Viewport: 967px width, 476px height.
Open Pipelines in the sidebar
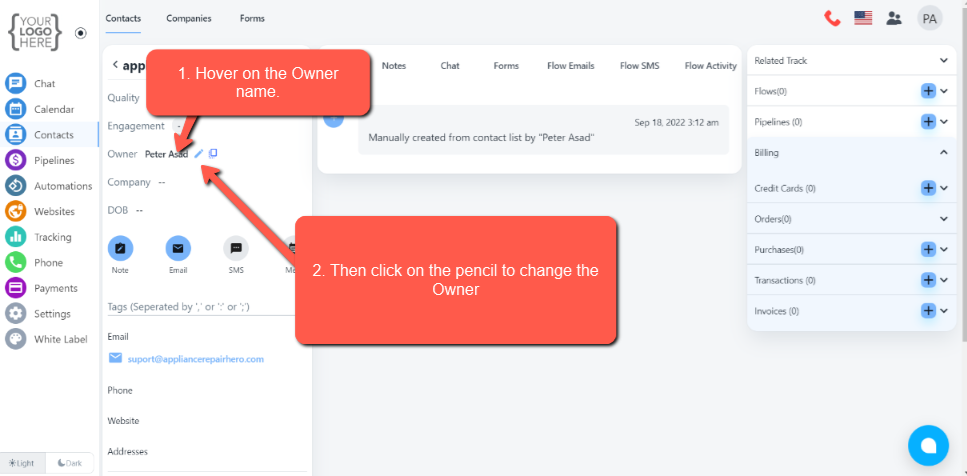click(53, 160)
